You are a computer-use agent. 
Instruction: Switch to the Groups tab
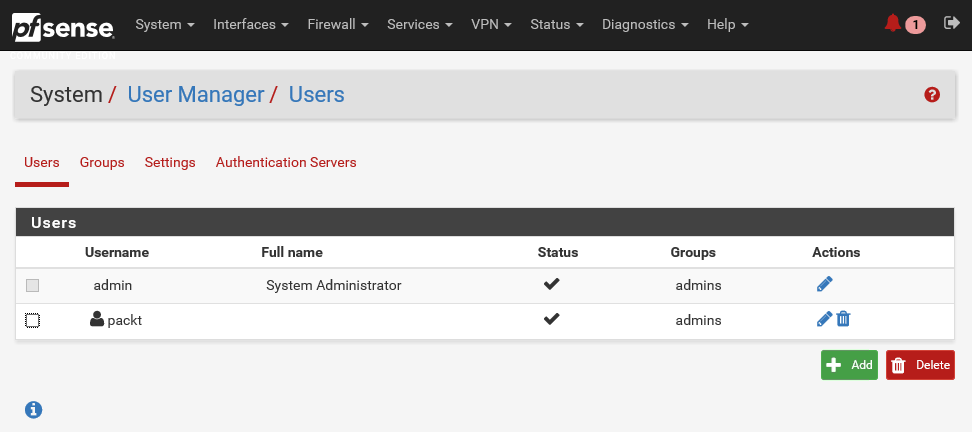(102, 162)
